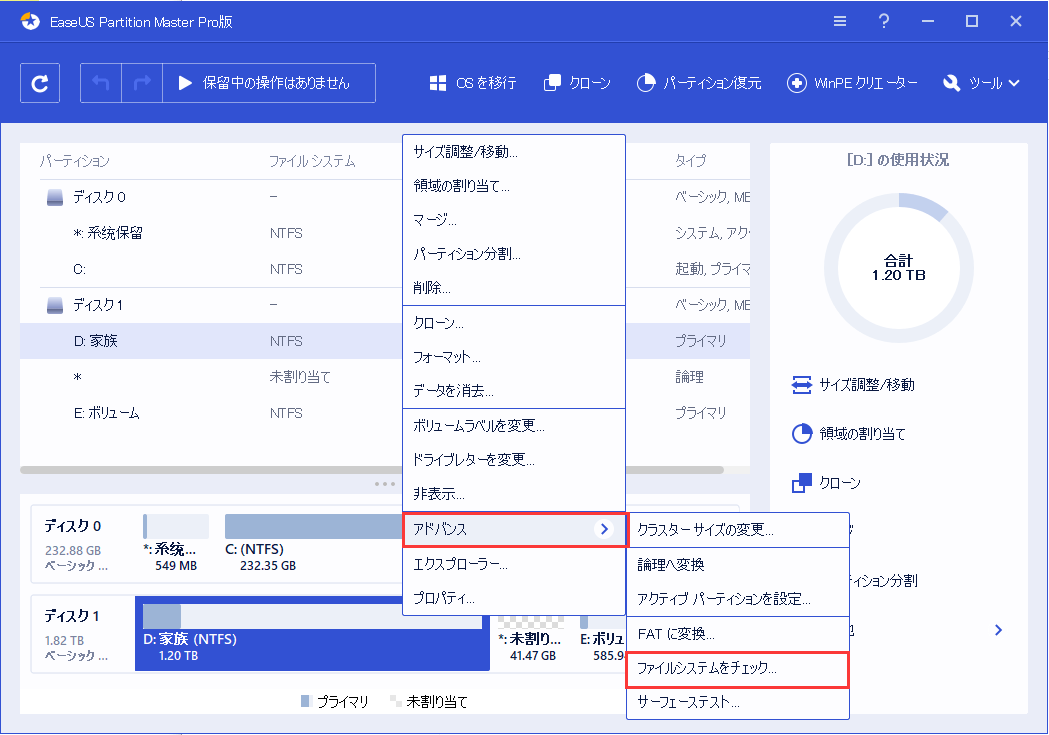
Task: Select the 未割り当て partition row
Action: pos(211,377)
